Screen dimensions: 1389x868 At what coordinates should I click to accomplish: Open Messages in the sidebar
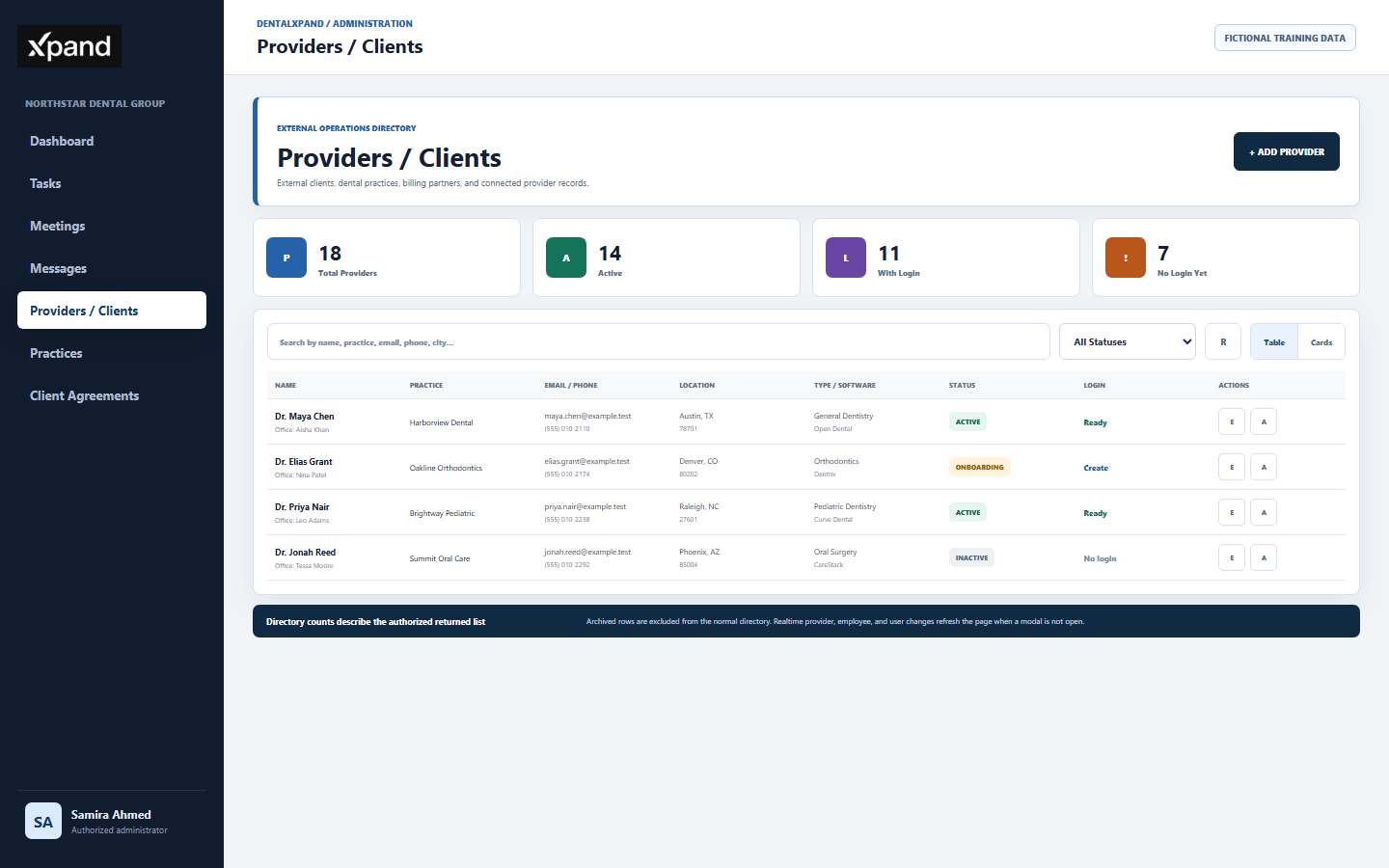click(112, 268)
